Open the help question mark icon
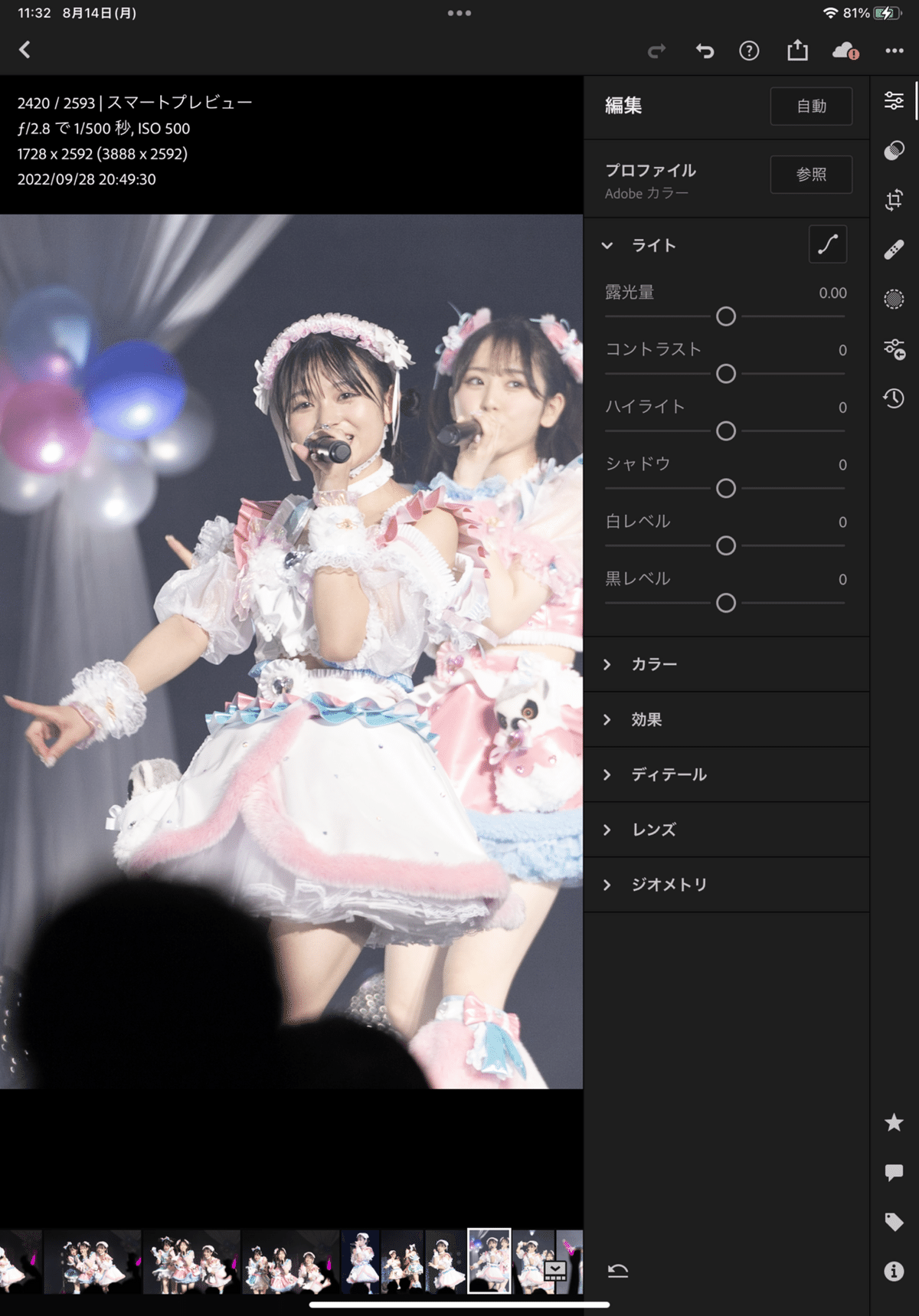 749,51
